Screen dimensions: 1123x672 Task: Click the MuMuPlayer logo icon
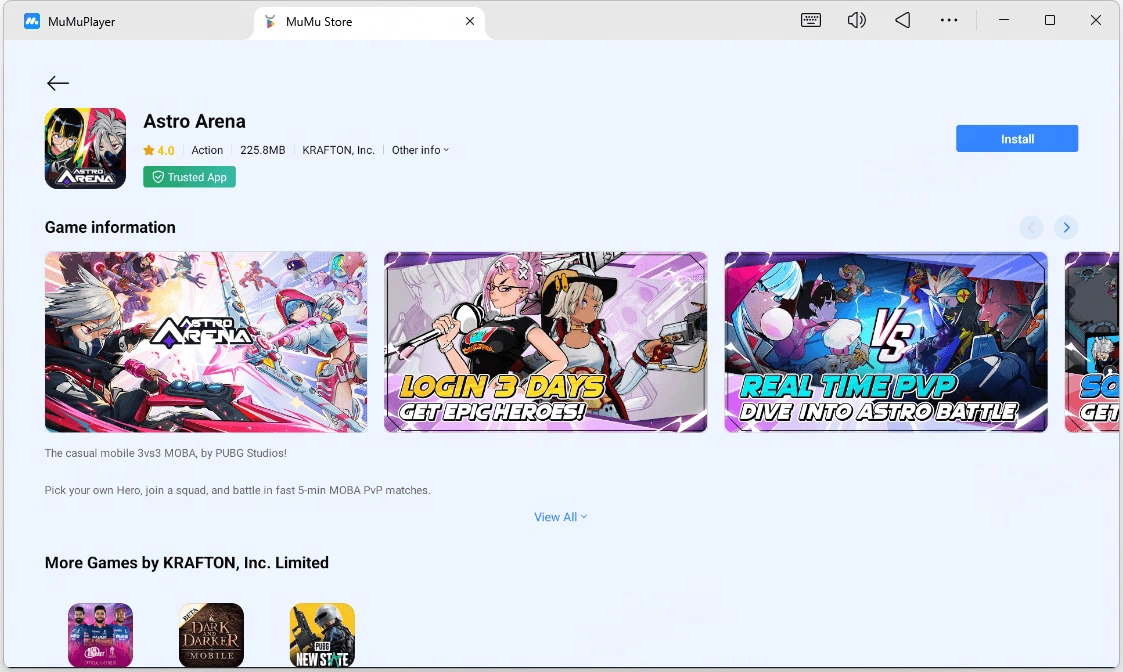(x=32, y=21)
